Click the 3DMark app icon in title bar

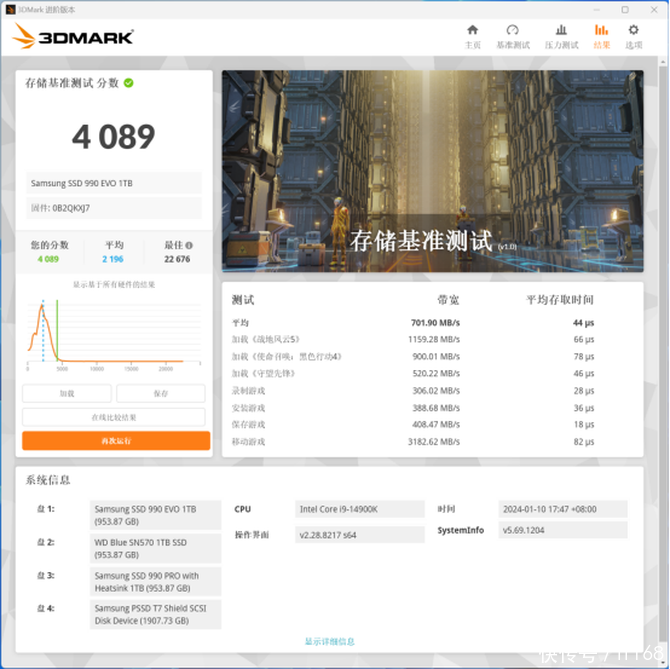tap(10, 8)
